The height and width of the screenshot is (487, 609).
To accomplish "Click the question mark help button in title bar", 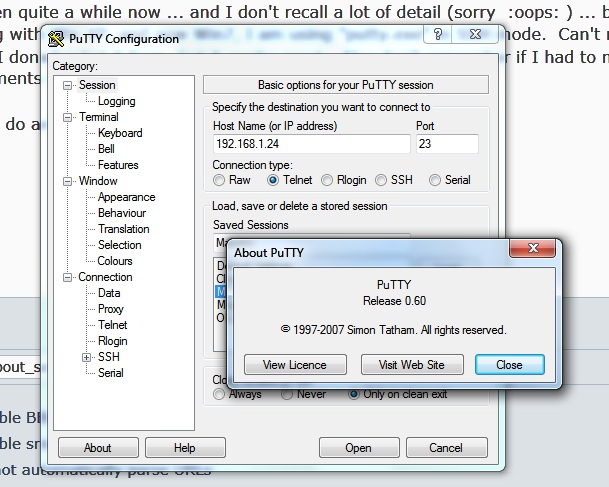I will point(438,35).
